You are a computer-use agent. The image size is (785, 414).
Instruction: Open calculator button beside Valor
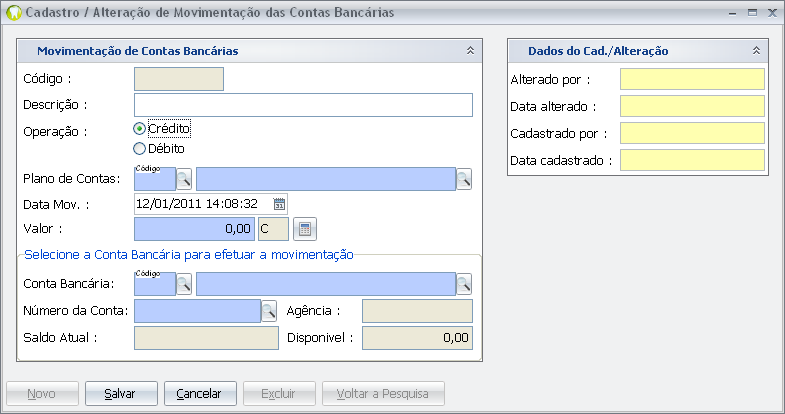pos(304,229)
